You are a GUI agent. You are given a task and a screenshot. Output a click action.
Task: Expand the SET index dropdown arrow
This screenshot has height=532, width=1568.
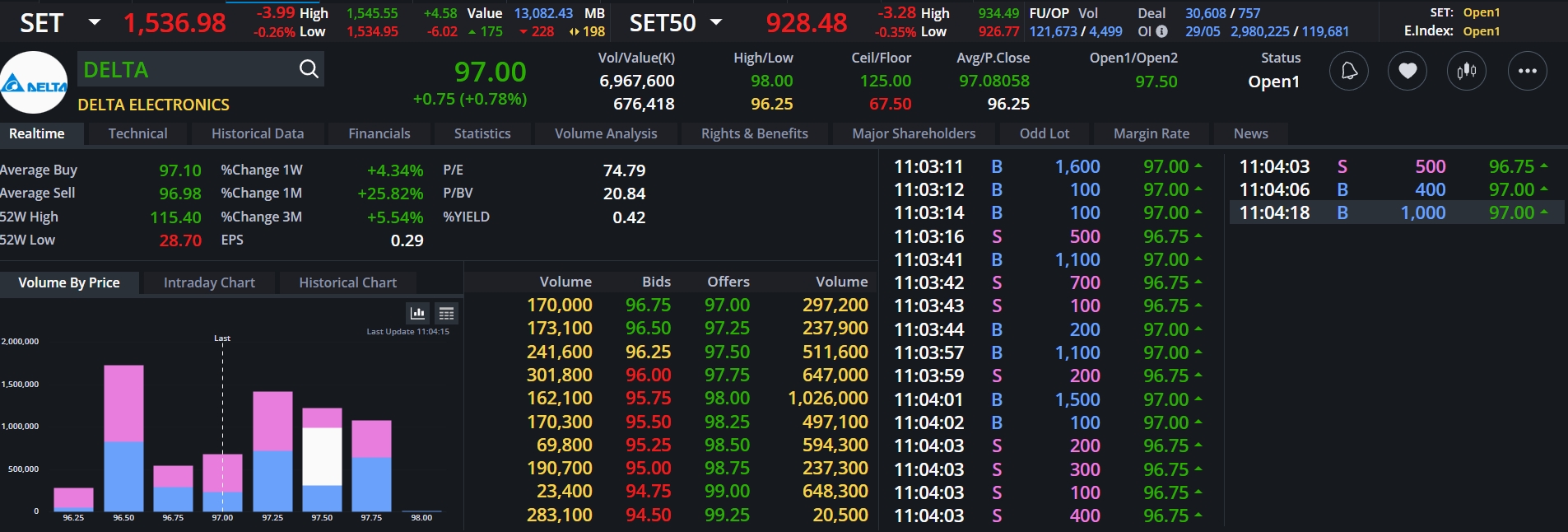tap(95, 22)
